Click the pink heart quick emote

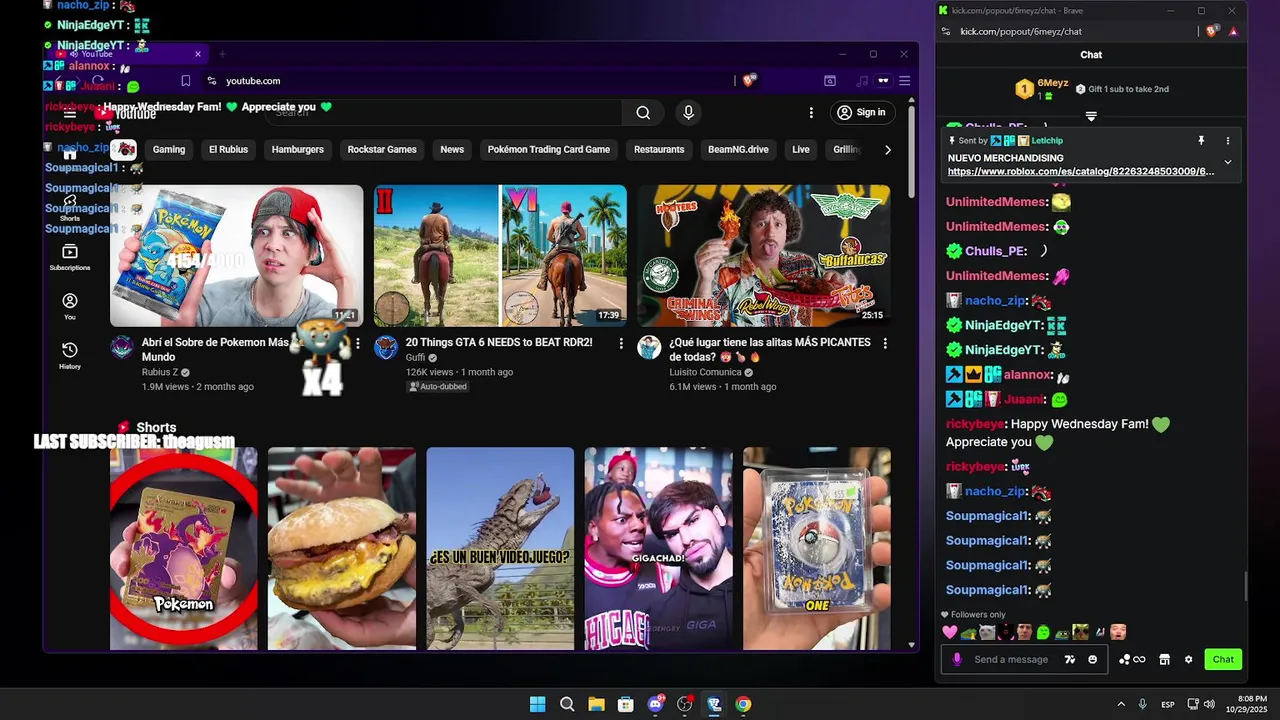click(x=950, y=632)
